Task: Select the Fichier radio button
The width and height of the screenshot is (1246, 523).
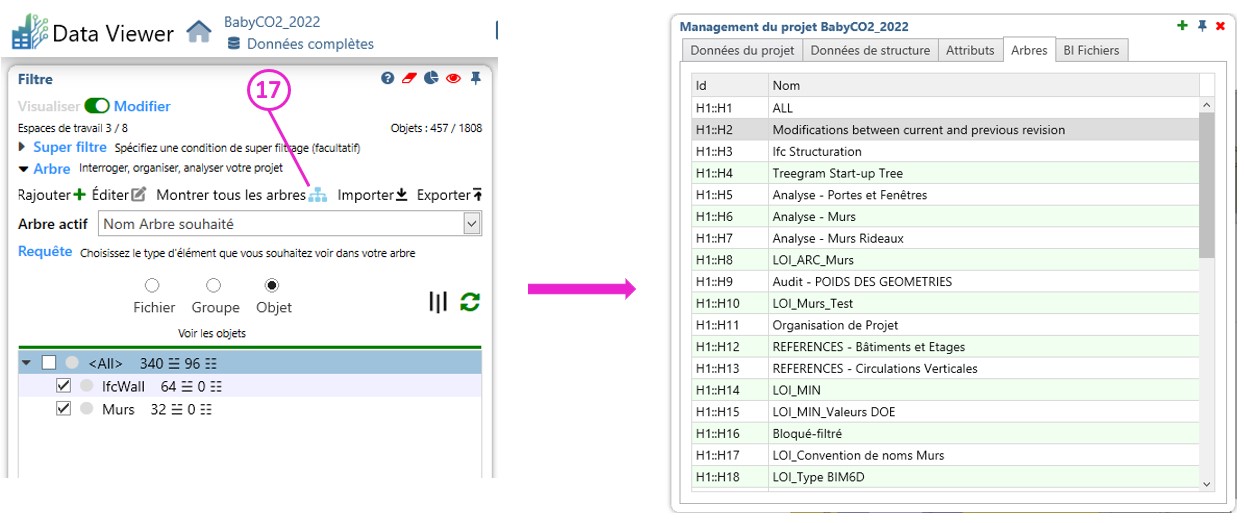Action: pos(153,286)
